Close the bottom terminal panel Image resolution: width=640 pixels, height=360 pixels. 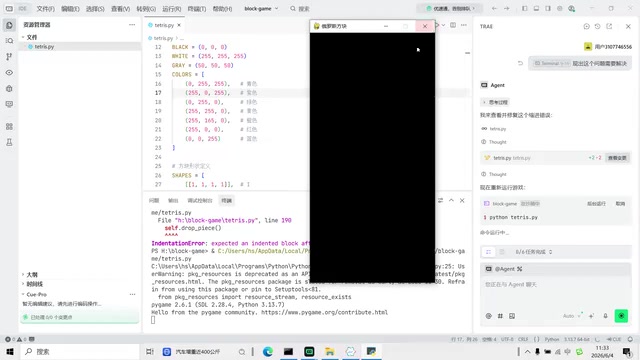click(462, 200)
